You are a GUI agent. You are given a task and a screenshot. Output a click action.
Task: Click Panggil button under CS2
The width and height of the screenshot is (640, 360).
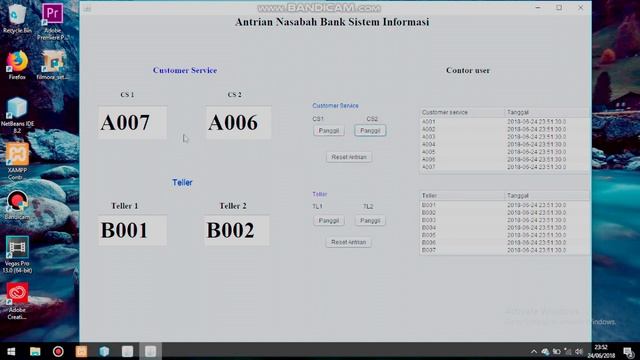pyautogui.click(x=370, y=131)
